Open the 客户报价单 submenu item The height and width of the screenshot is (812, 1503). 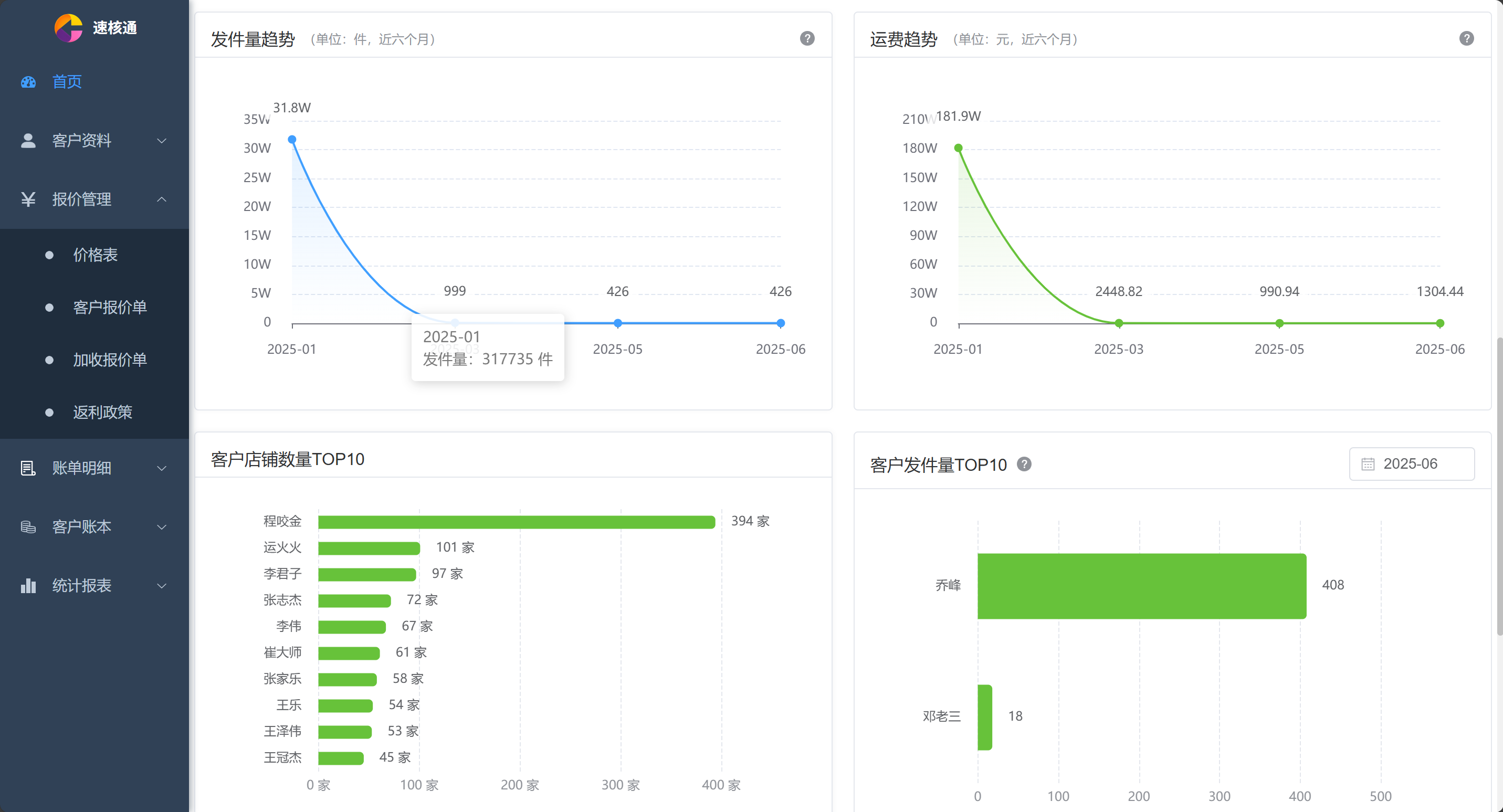[x=110, y=308]
